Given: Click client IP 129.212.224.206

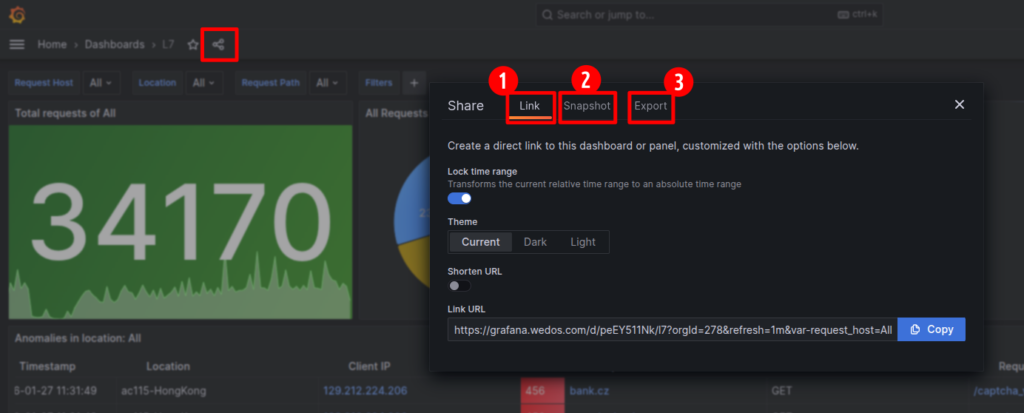Looking at the screenshot, I should [365, 391].
